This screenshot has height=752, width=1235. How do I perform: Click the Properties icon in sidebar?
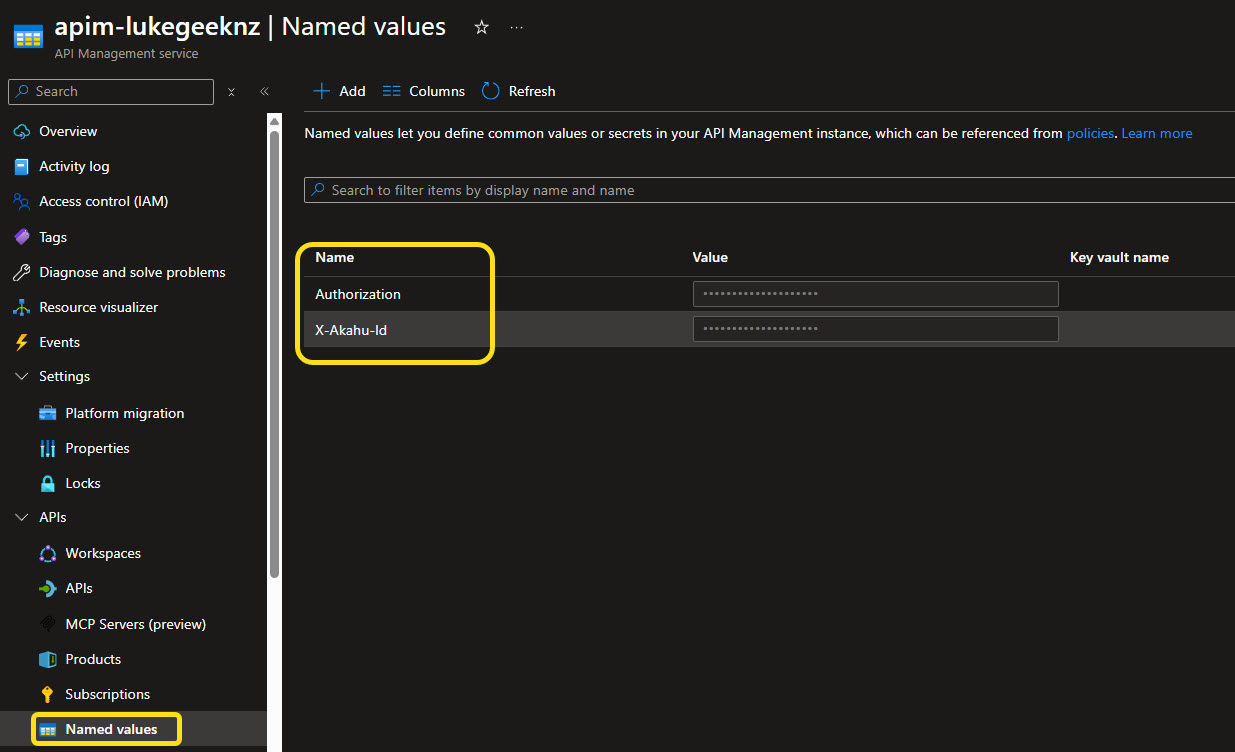point(47,448)
